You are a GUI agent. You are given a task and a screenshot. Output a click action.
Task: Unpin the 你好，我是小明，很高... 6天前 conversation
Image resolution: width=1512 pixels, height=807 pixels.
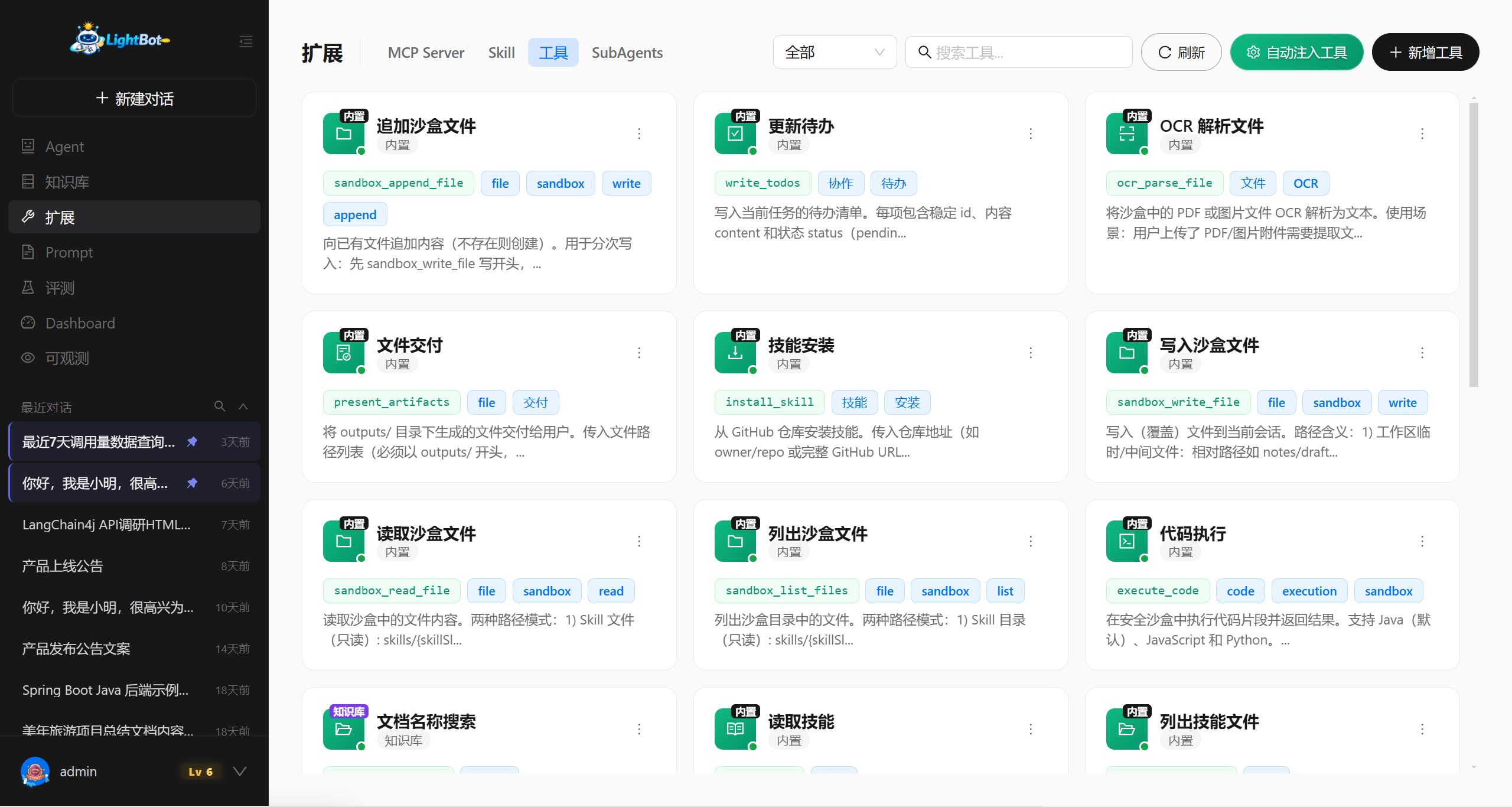(192, 483)
